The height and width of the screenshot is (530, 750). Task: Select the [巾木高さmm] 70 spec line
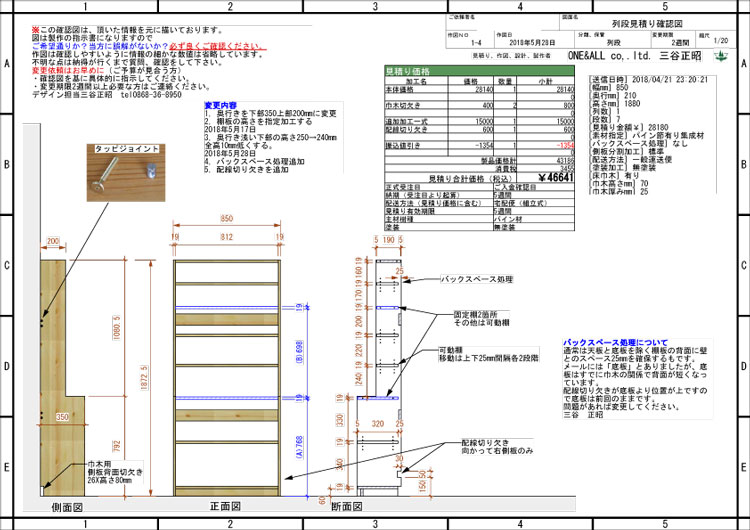619,183
